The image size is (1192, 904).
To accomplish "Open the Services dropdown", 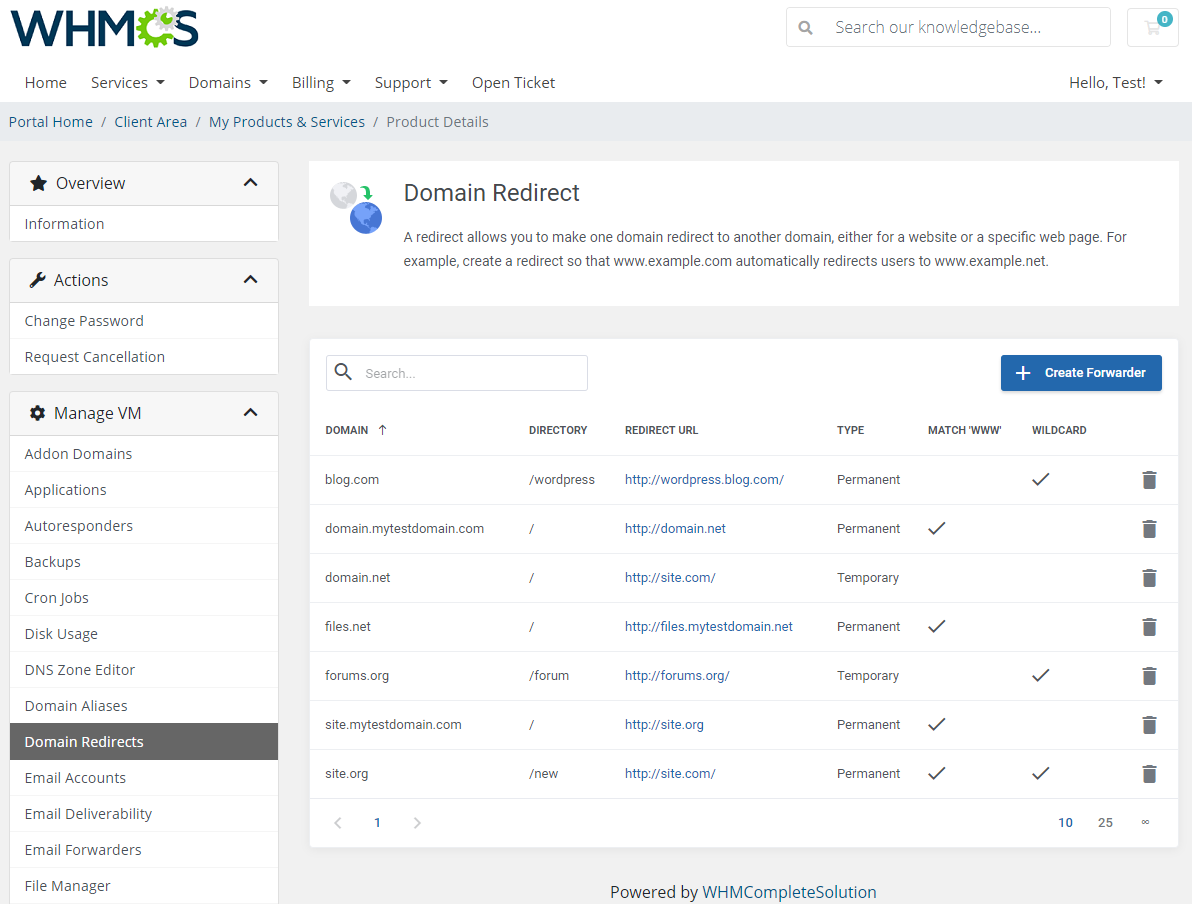I will click(127, 83).
